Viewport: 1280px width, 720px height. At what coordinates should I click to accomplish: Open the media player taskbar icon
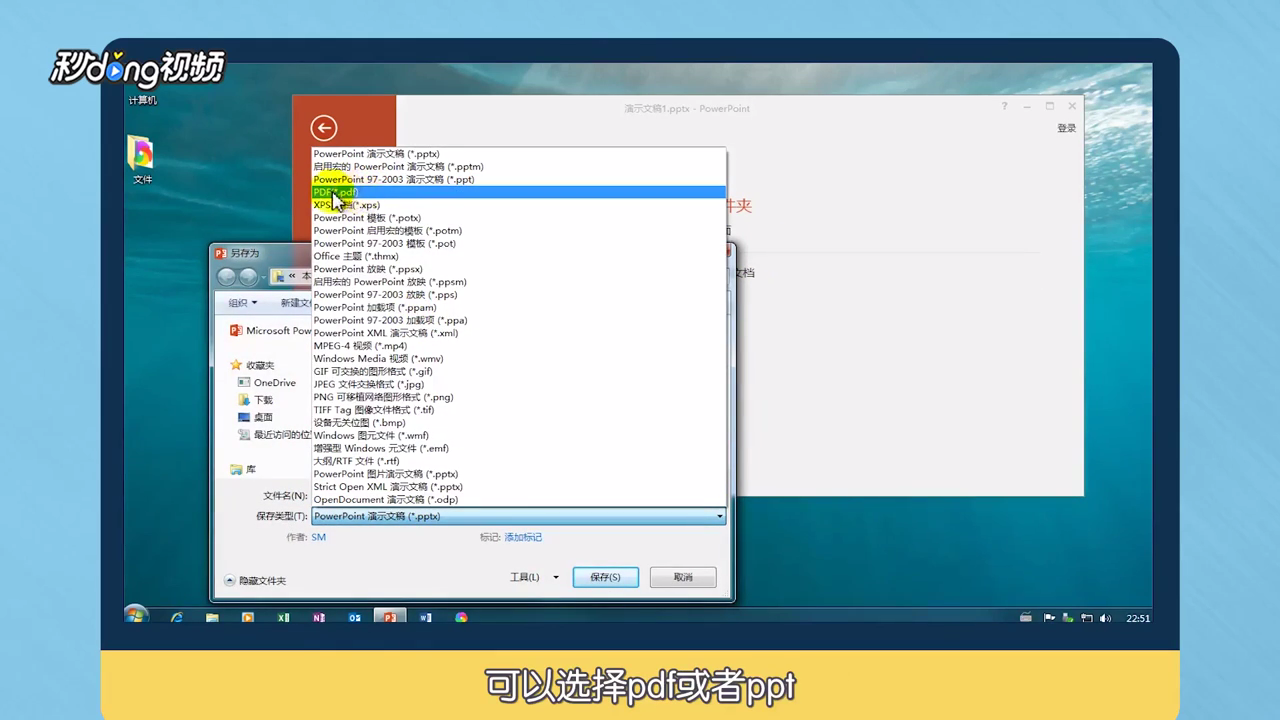[248, 618]
